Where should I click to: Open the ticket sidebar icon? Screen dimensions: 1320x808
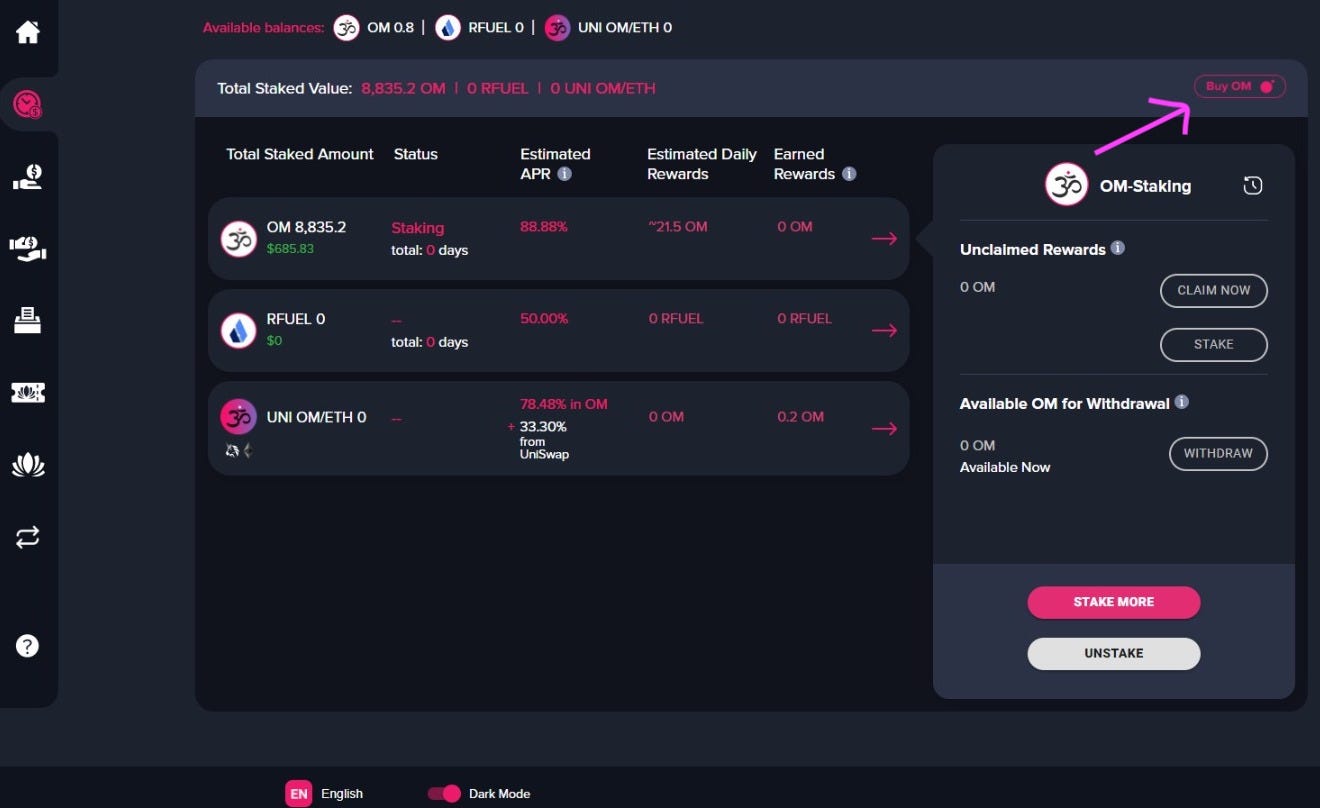(28, 392)
